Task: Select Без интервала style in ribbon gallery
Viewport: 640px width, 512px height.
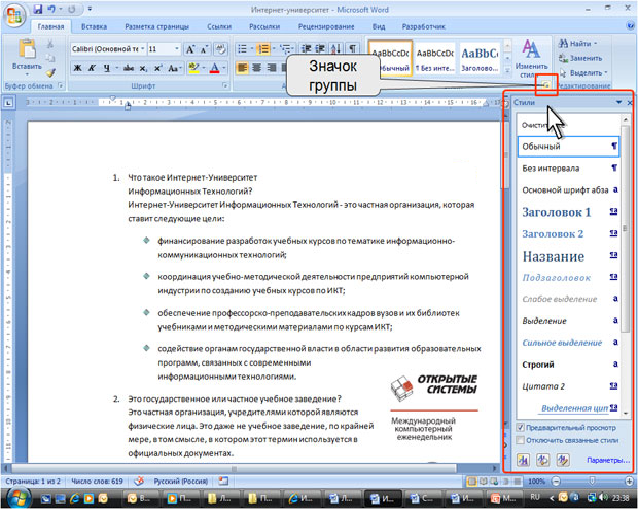Action: point(435,58)
